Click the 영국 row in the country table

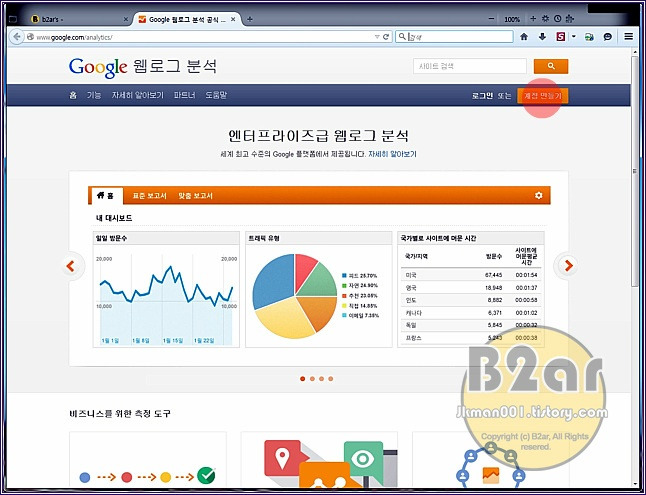point(470,288)
